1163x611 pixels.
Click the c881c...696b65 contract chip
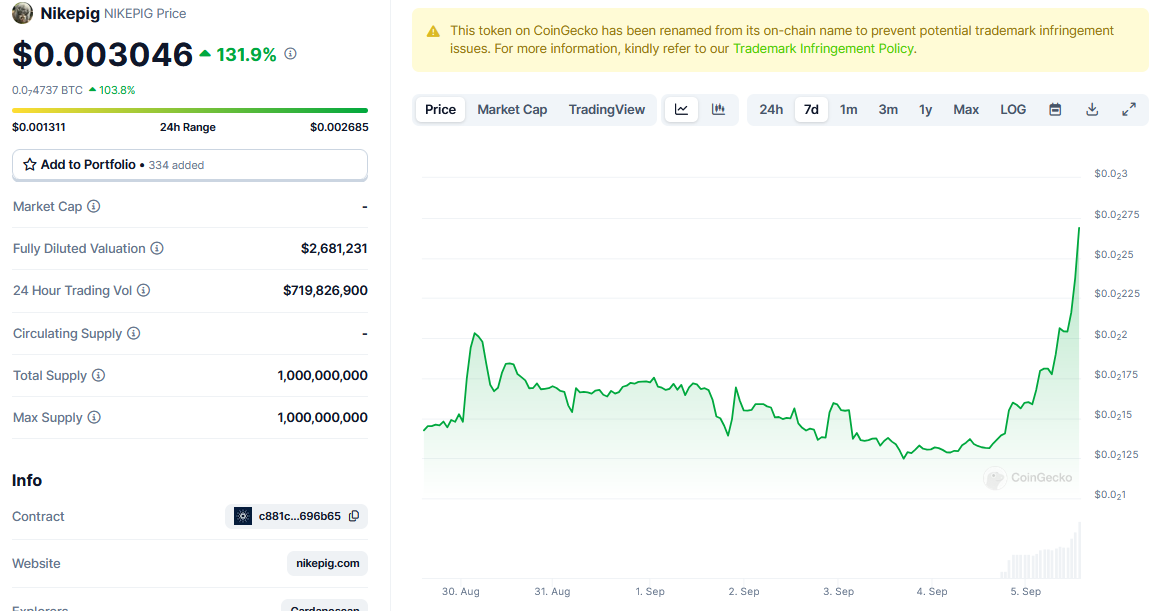coord(297,516)
